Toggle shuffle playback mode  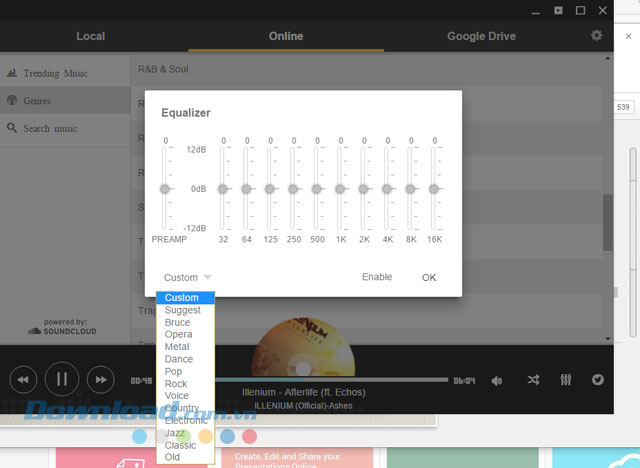[534, 380]
